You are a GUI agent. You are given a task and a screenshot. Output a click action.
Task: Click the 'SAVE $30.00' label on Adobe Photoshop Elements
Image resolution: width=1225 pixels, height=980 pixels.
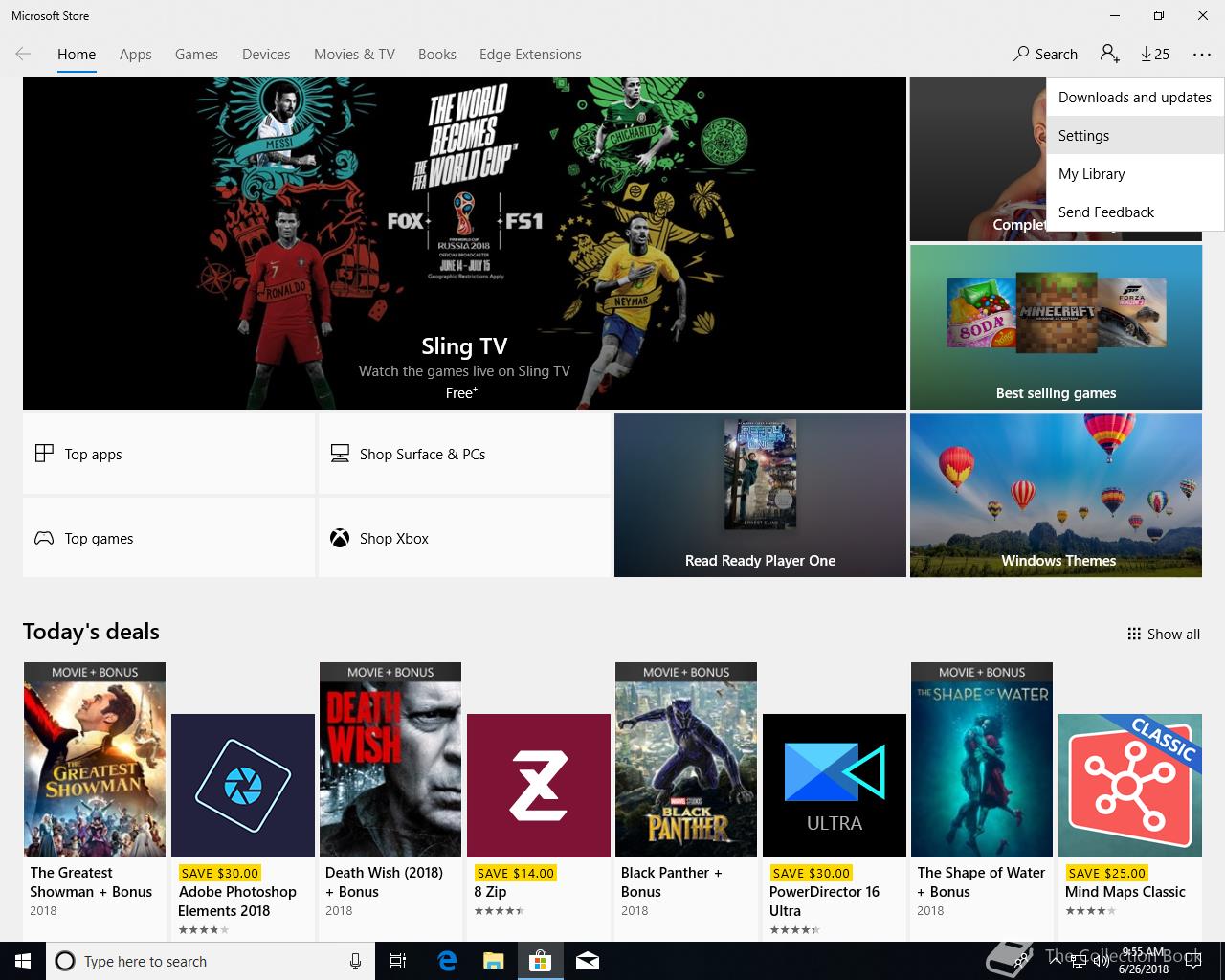(219, 873)
